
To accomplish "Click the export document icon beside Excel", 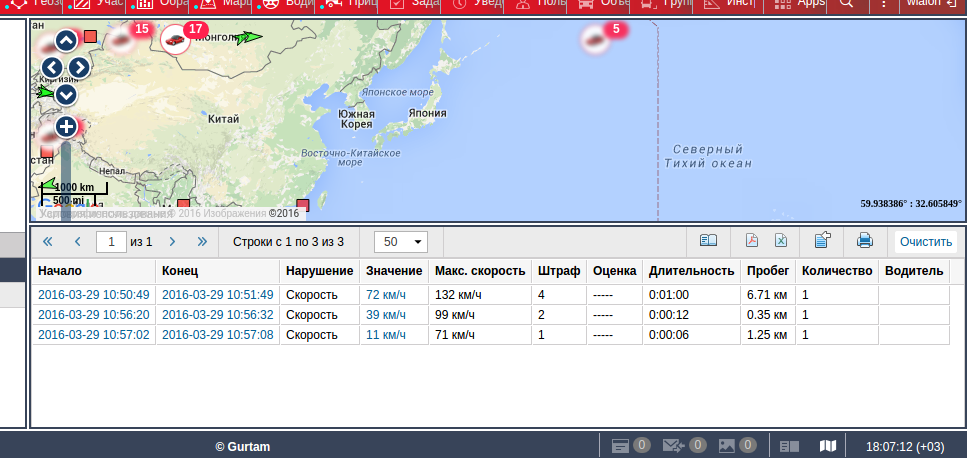I will tap(823, 241).
